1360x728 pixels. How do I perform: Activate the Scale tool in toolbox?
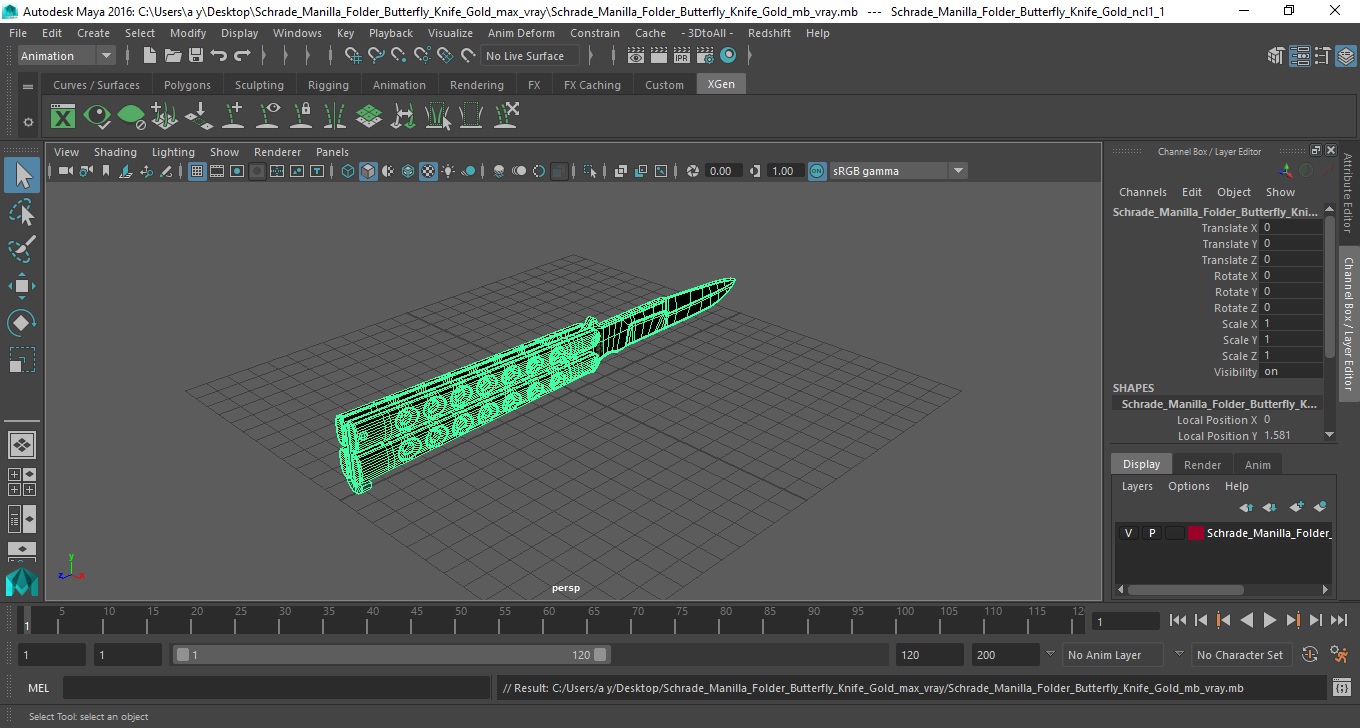[22, 360]
